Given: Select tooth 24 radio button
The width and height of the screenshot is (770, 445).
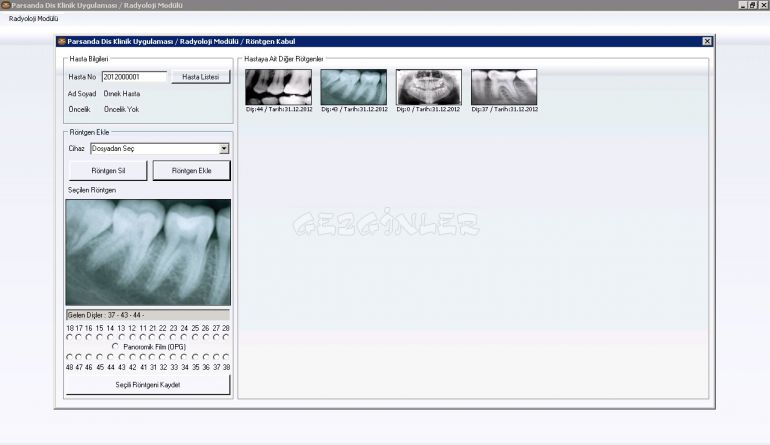Looking at the screenshot, I should 184,337.
